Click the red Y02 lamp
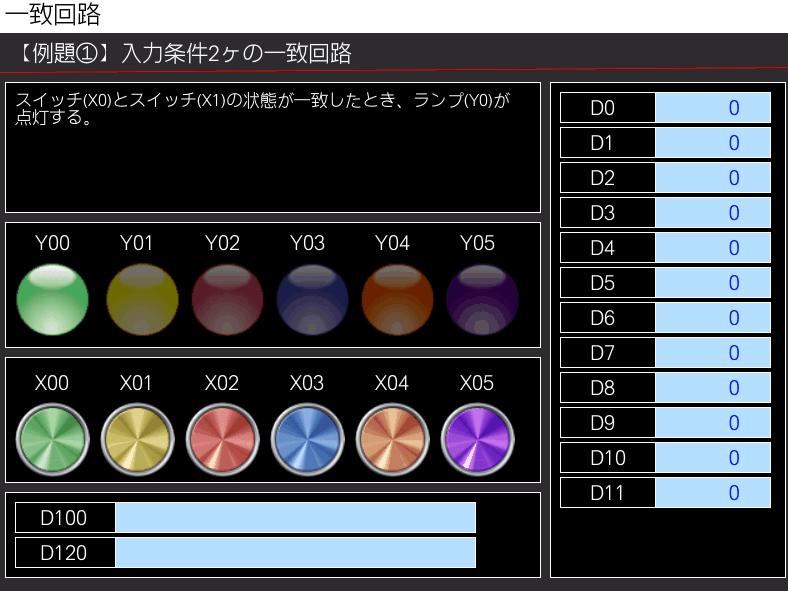Screen dimensions: 788x591 pos(227,300)
